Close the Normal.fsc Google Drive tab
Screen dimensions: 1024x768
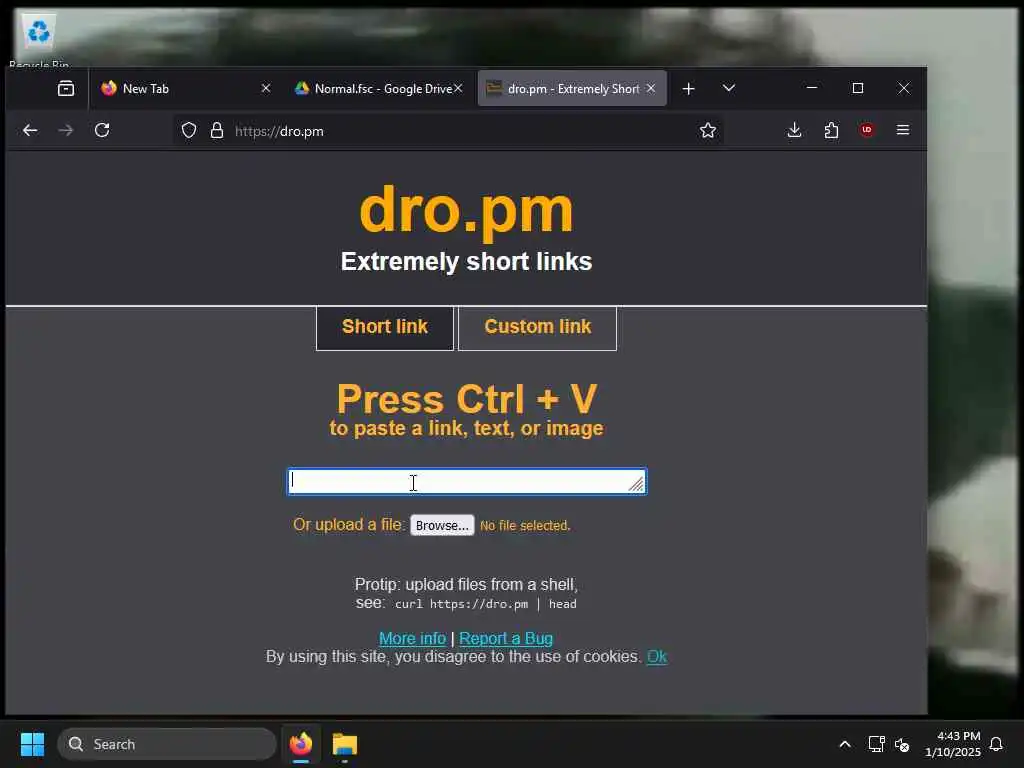(458, 88)
